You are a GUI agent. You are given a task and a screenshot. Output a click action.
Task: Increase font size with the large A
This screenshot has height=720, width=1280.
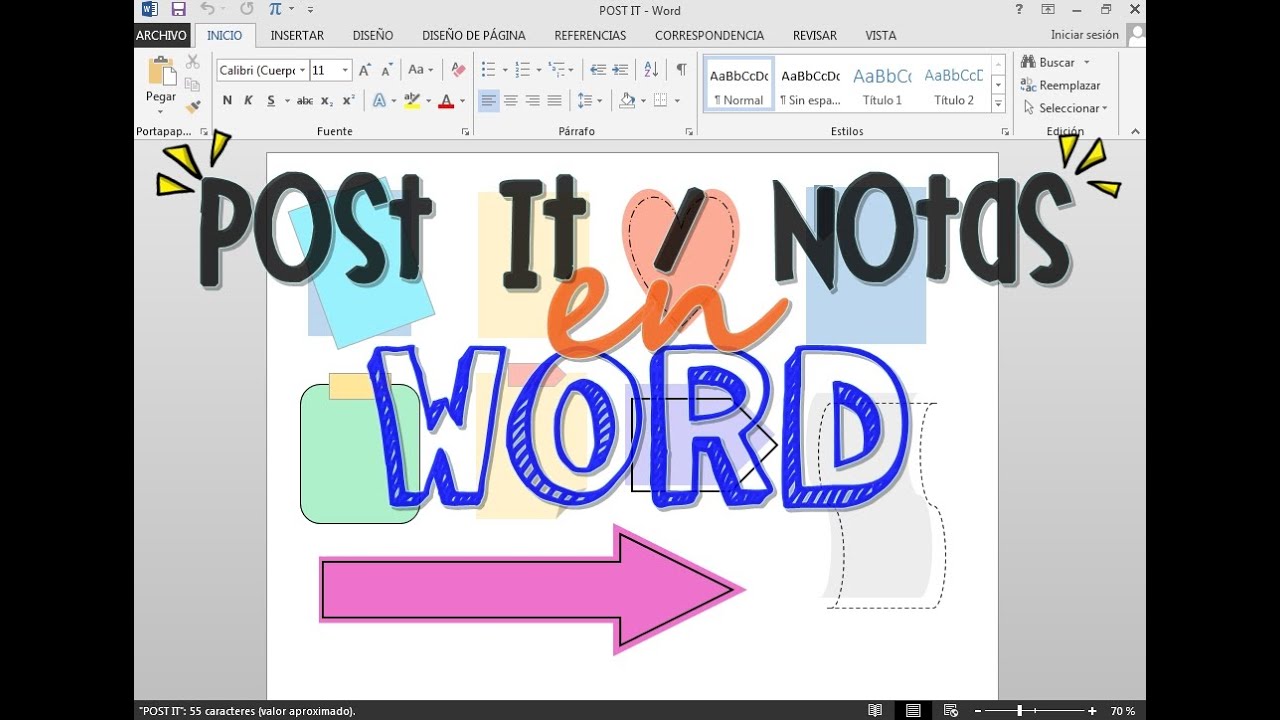pyautogui.click(x=365, y=70)
